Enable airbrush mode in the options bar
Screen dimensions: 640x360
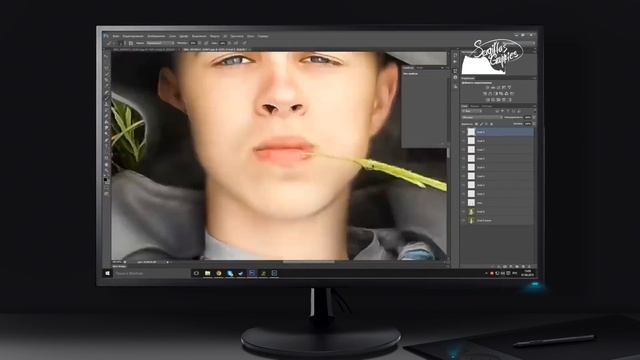[236, 43]
